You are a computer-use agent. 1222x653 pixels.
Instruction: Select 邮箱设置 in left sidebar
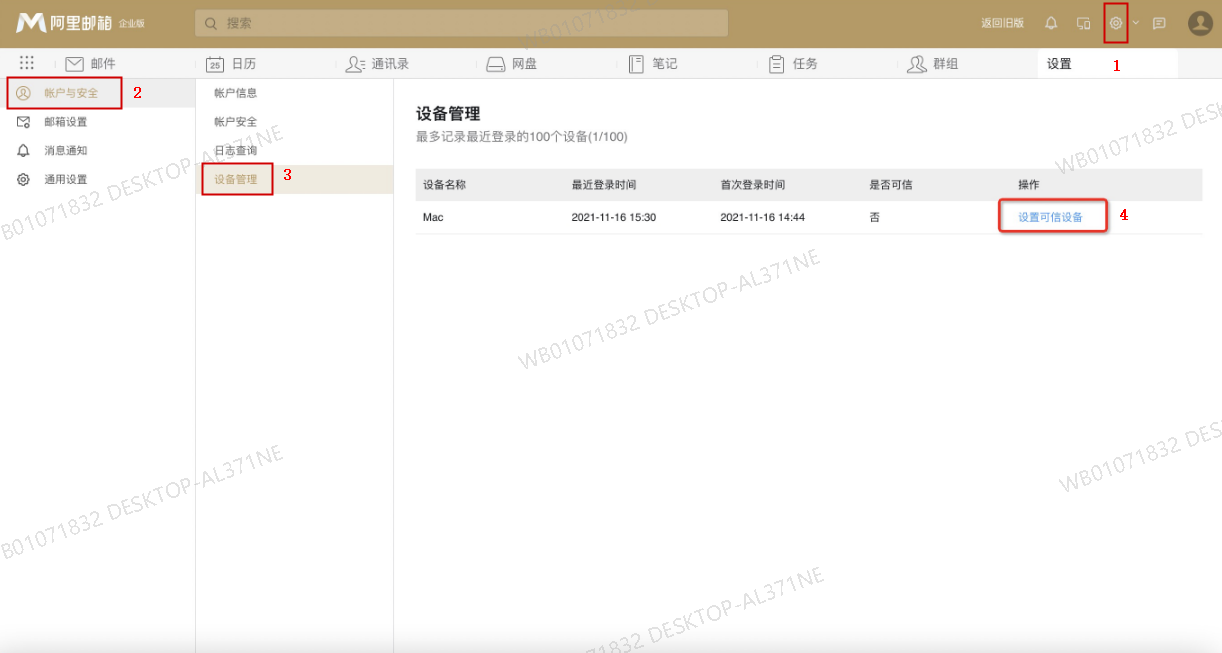65,122
